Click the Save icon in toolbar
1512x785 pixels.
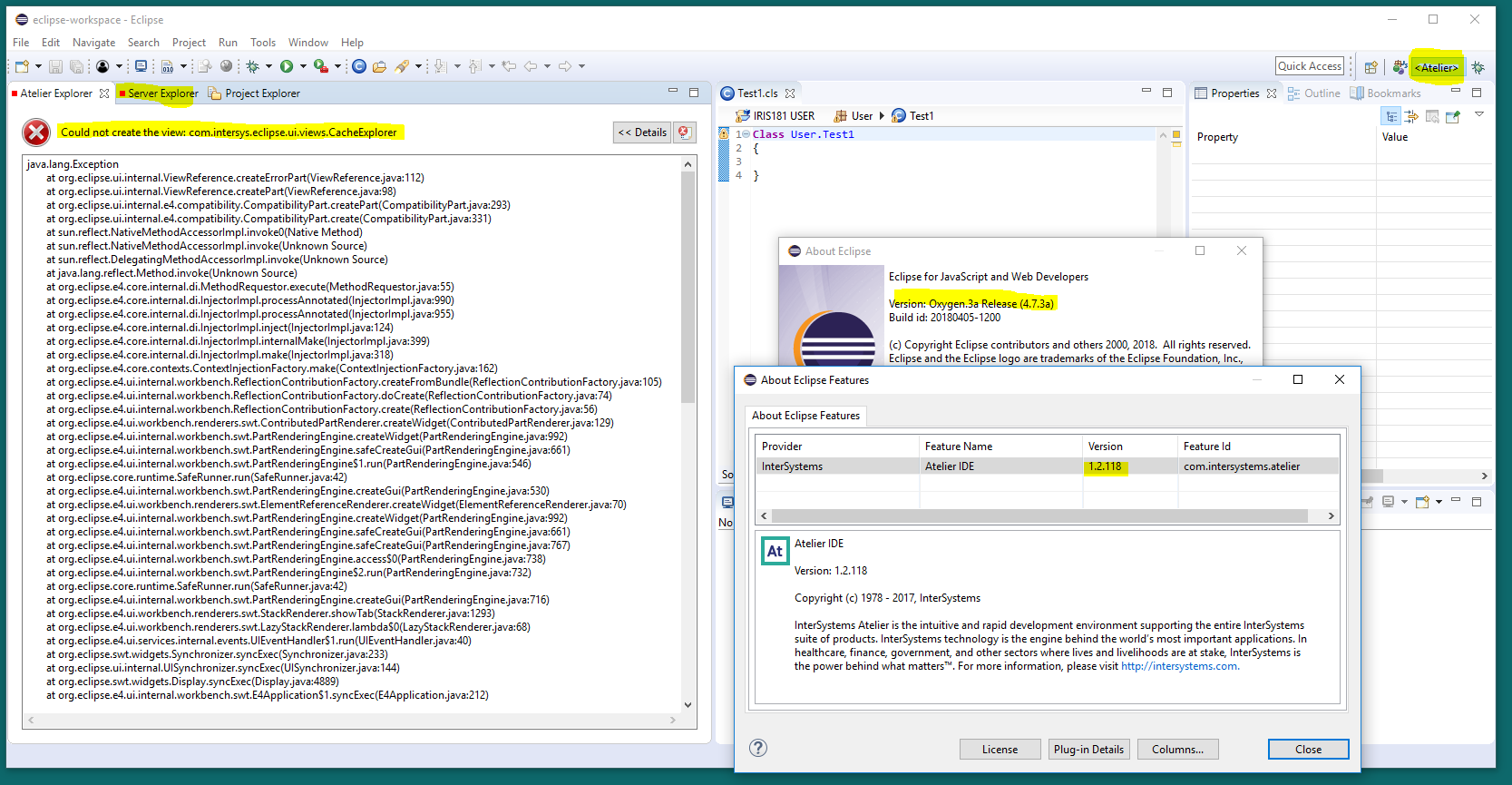(55, 66)
